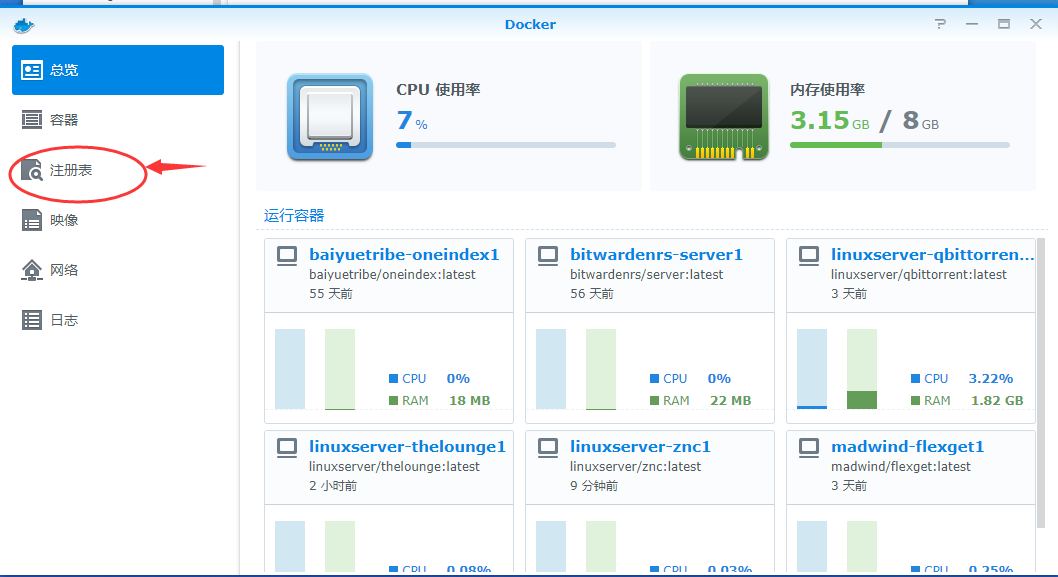Click bitwardenrs/server:latest image name
This screenshot has height=577, width=1058.
coord(646,275)
